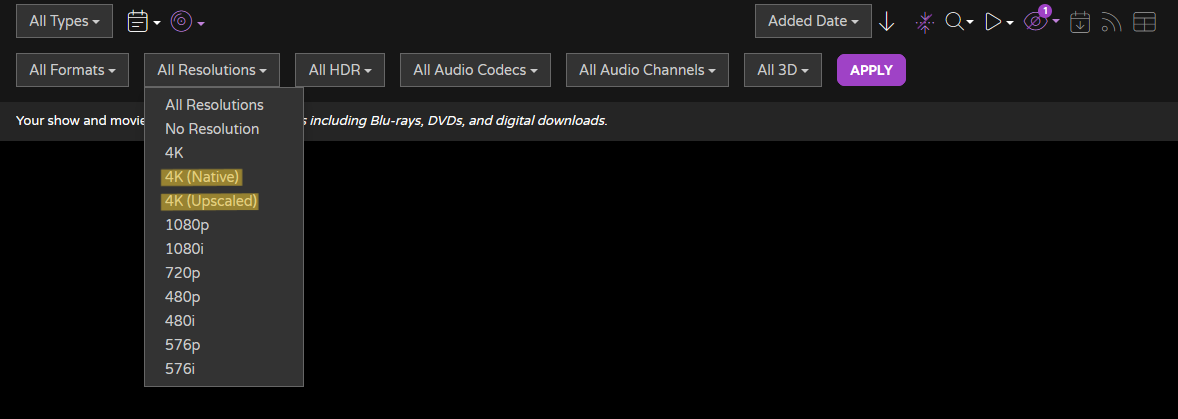The height and width of the screenshot is (419, 1178).
Task: Click the calendar download icon
Action: click(1080, 22)
